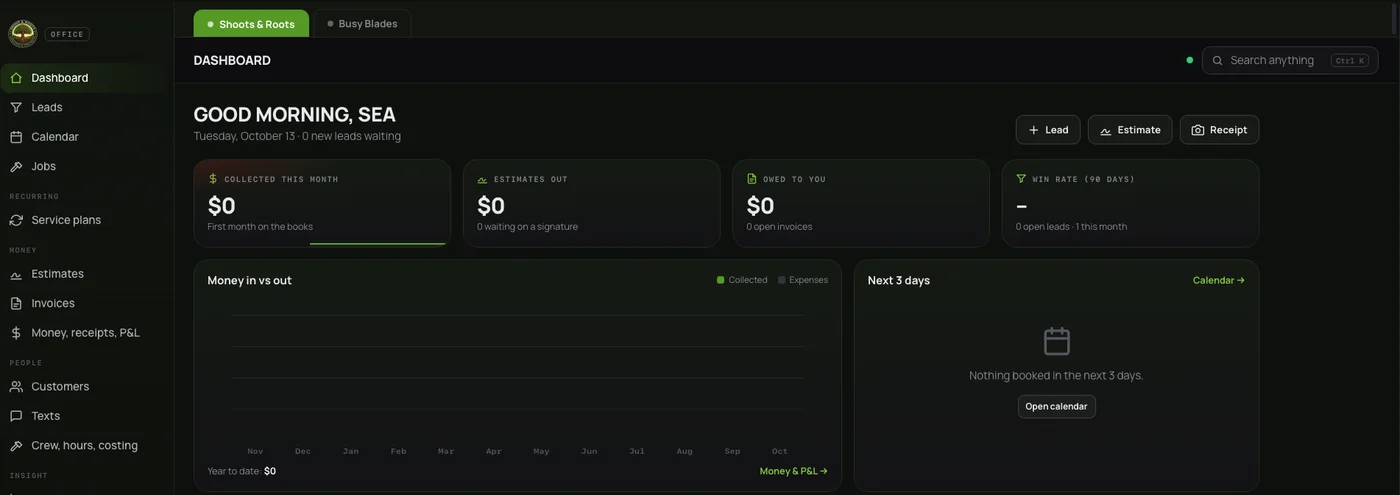Click the green Collected legend swatch
The height and width of the screenshot is (495, 1400).
720,280
